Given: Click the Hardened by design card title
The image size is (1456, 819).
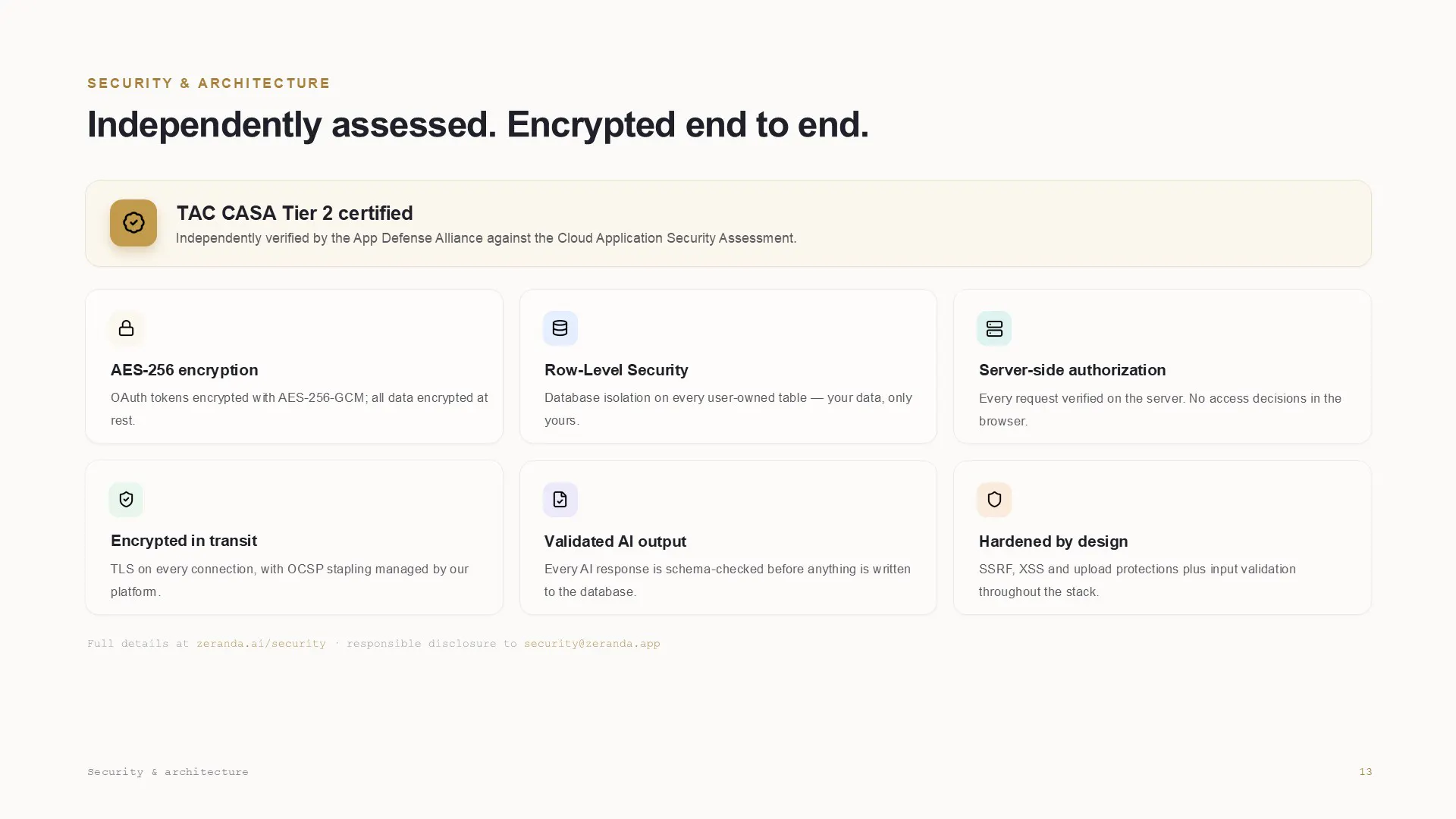Looking at the screenshot, I should point(1053,541).
